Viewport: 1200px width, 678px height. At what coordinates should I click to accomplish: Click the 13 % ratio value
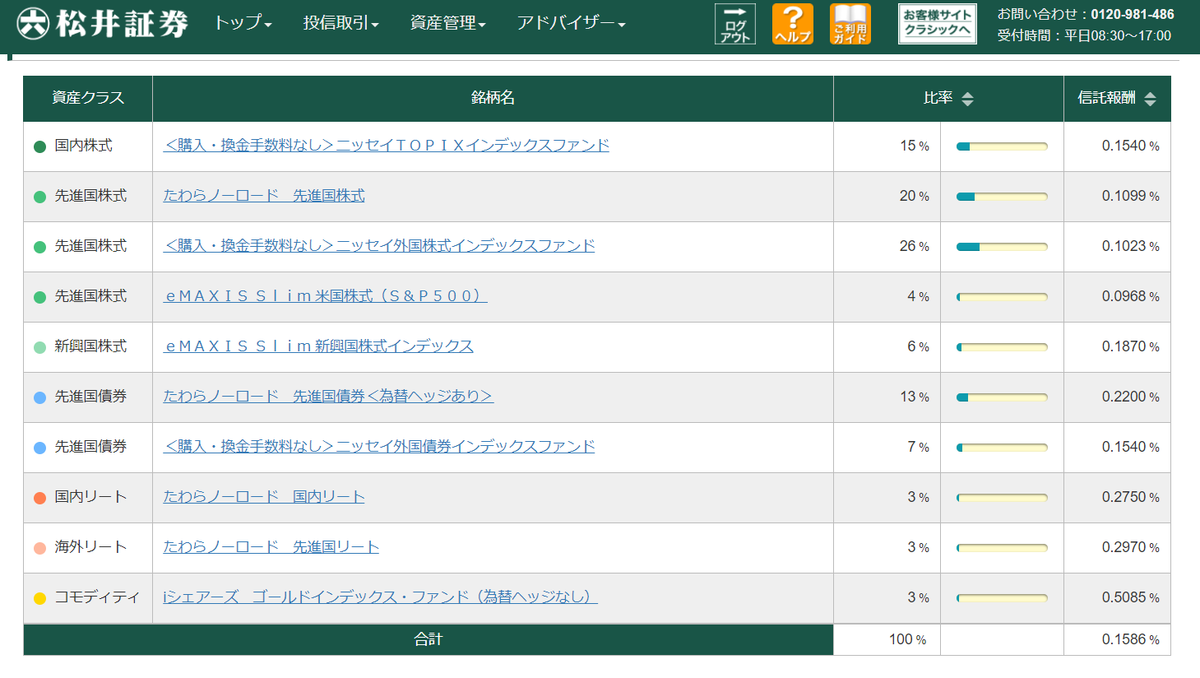(914, 396)
